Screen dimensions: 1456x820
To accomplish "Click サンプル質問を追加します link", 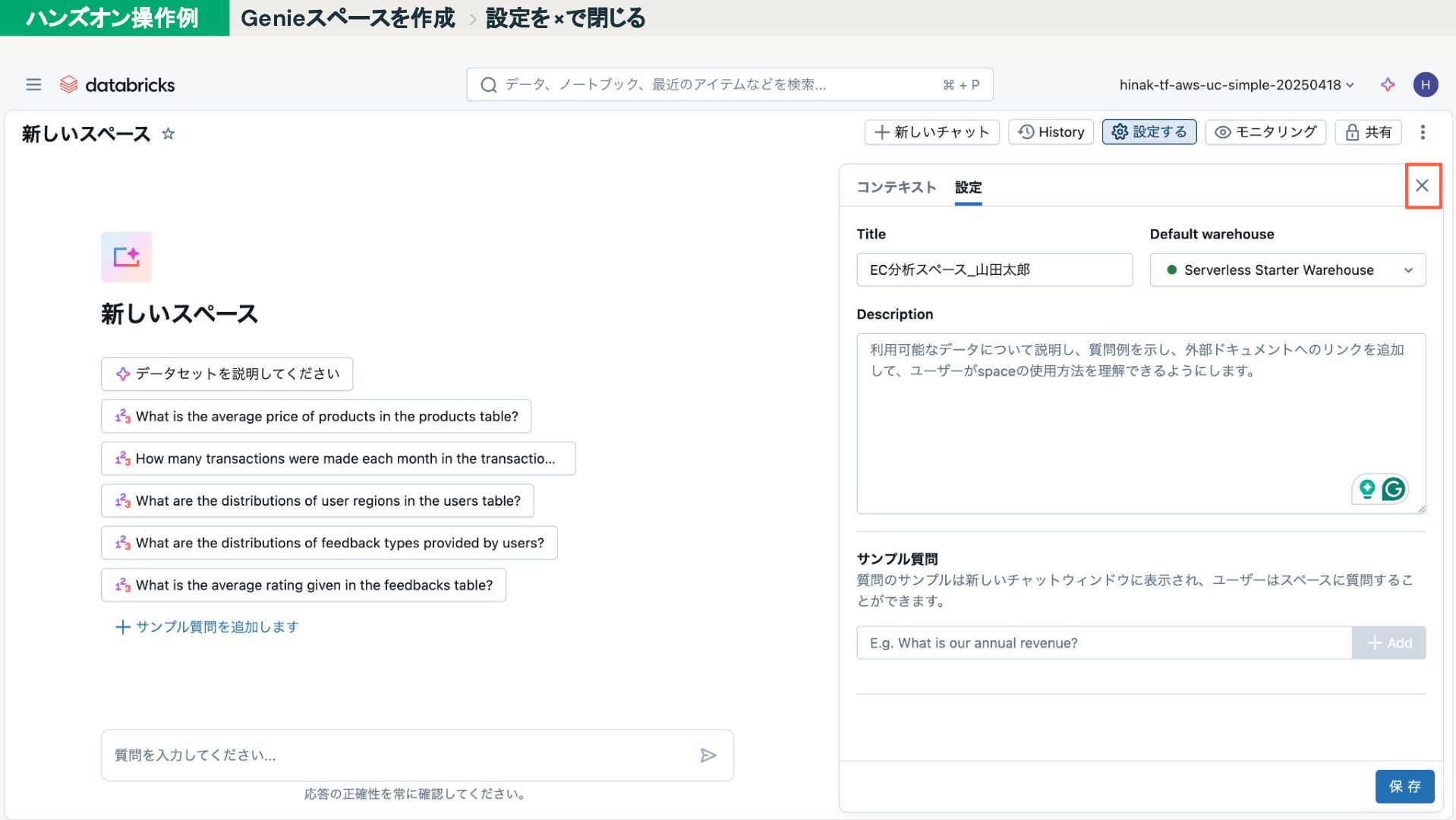I will [x=207, y=627].
